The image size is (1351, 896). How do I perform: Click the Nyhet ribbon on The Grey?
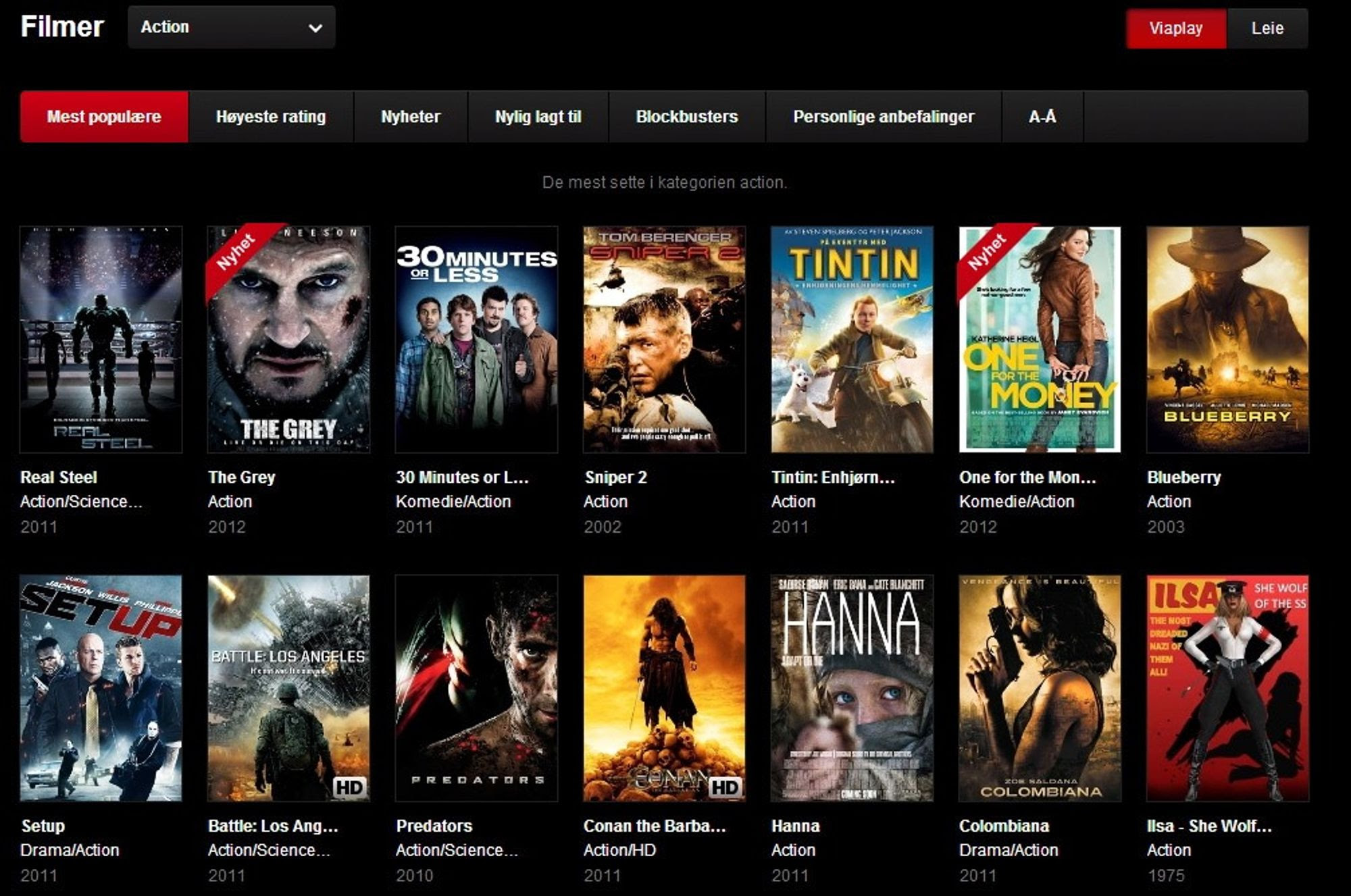pyautogui.click(x=238, y=254)
